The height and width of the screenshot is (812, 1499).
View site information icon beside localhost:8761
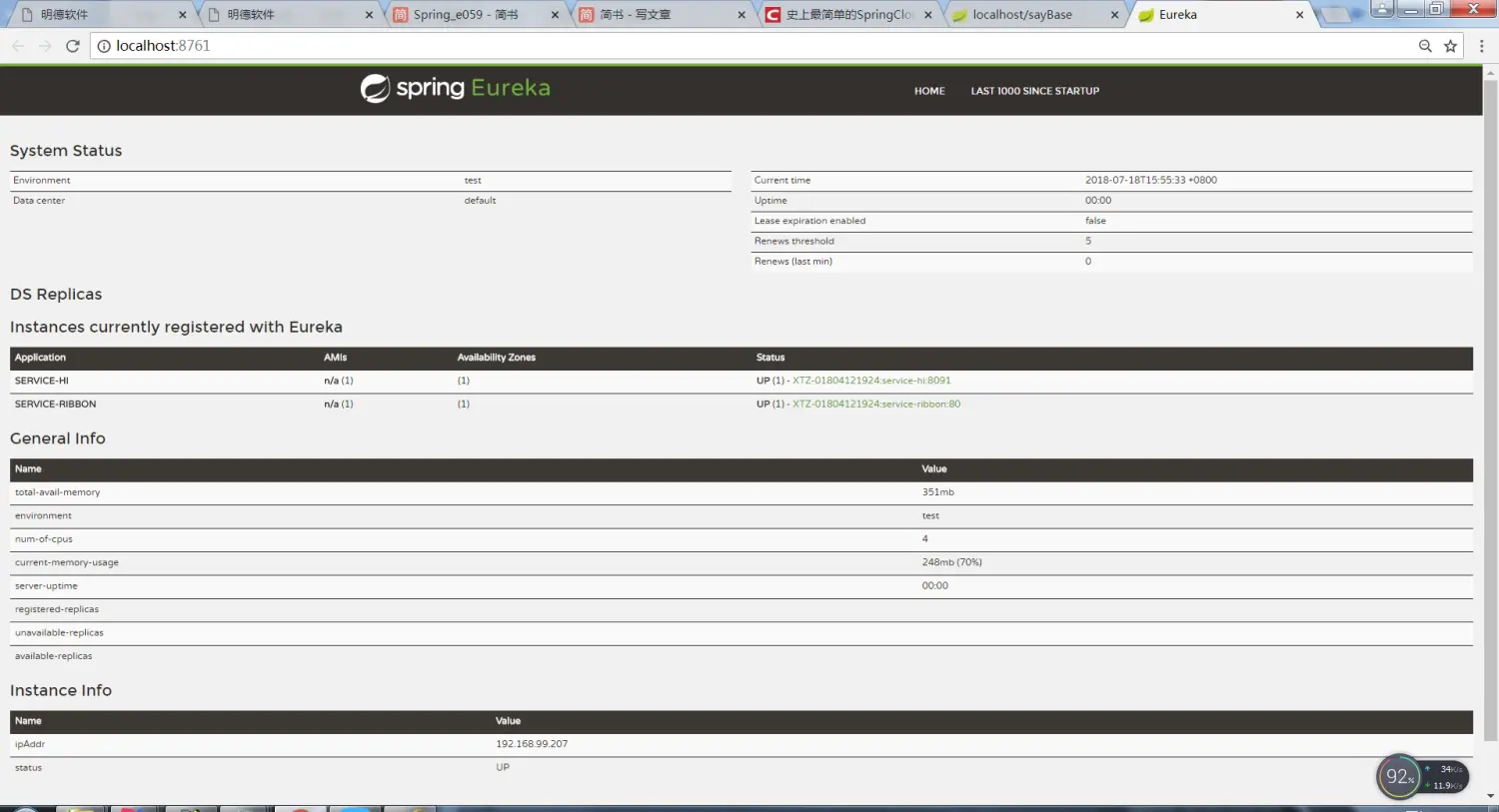tap(104, 46)
